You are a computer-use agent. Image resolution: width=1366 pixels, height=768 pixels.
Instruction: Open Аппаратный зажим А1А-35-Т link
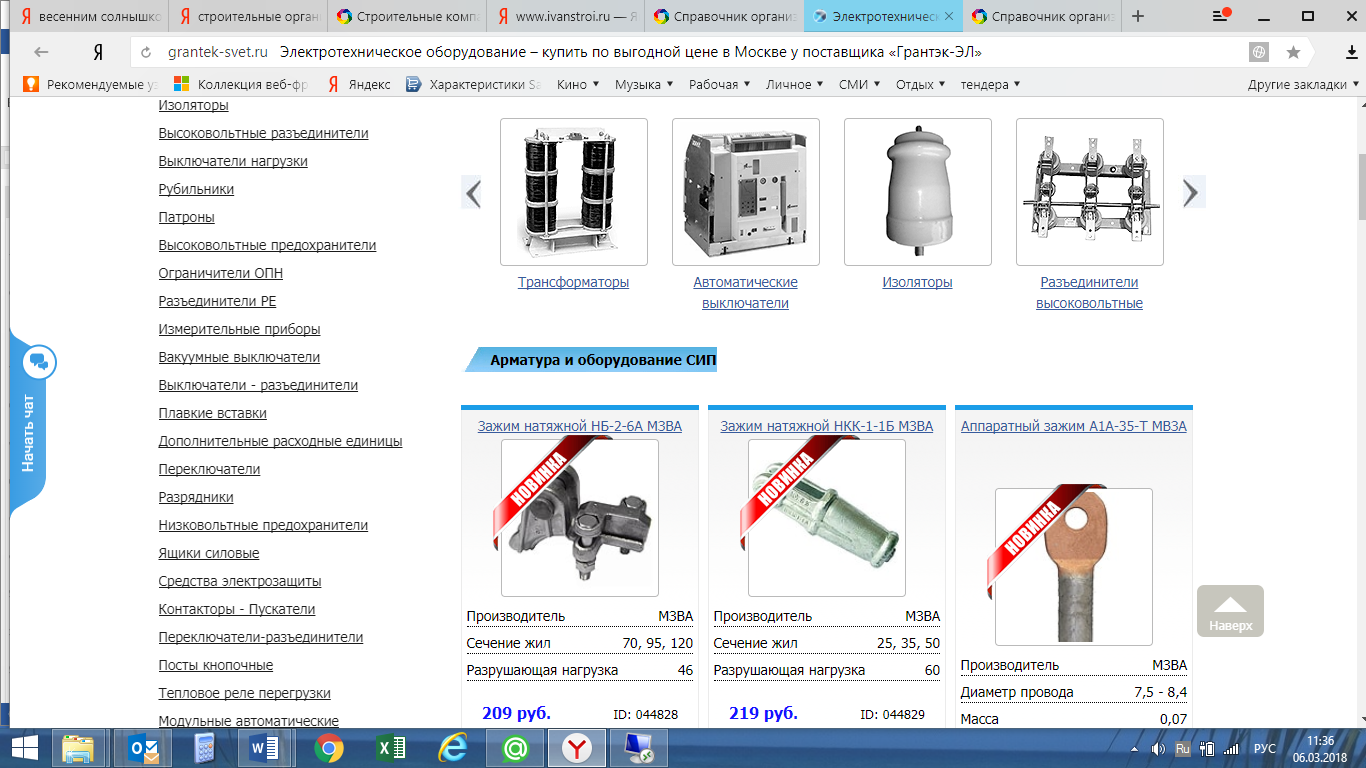(x=1073, y=426)
